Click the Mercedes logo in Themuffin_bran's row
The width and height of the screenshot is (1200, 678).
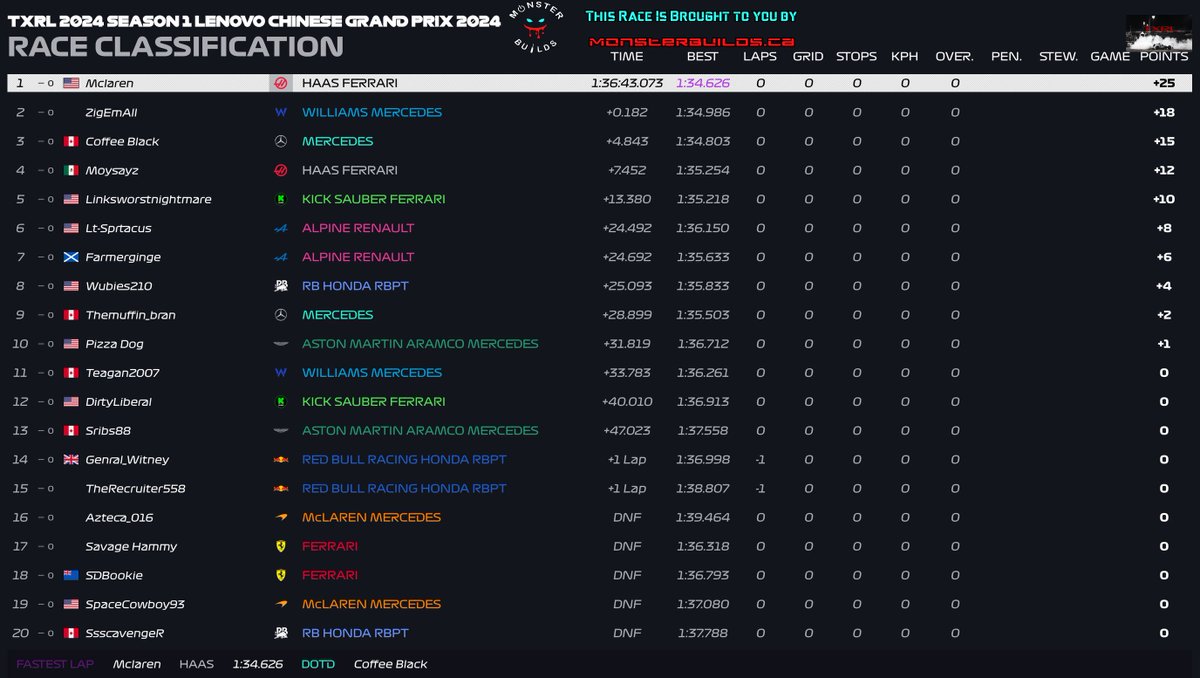click(281, 315)
